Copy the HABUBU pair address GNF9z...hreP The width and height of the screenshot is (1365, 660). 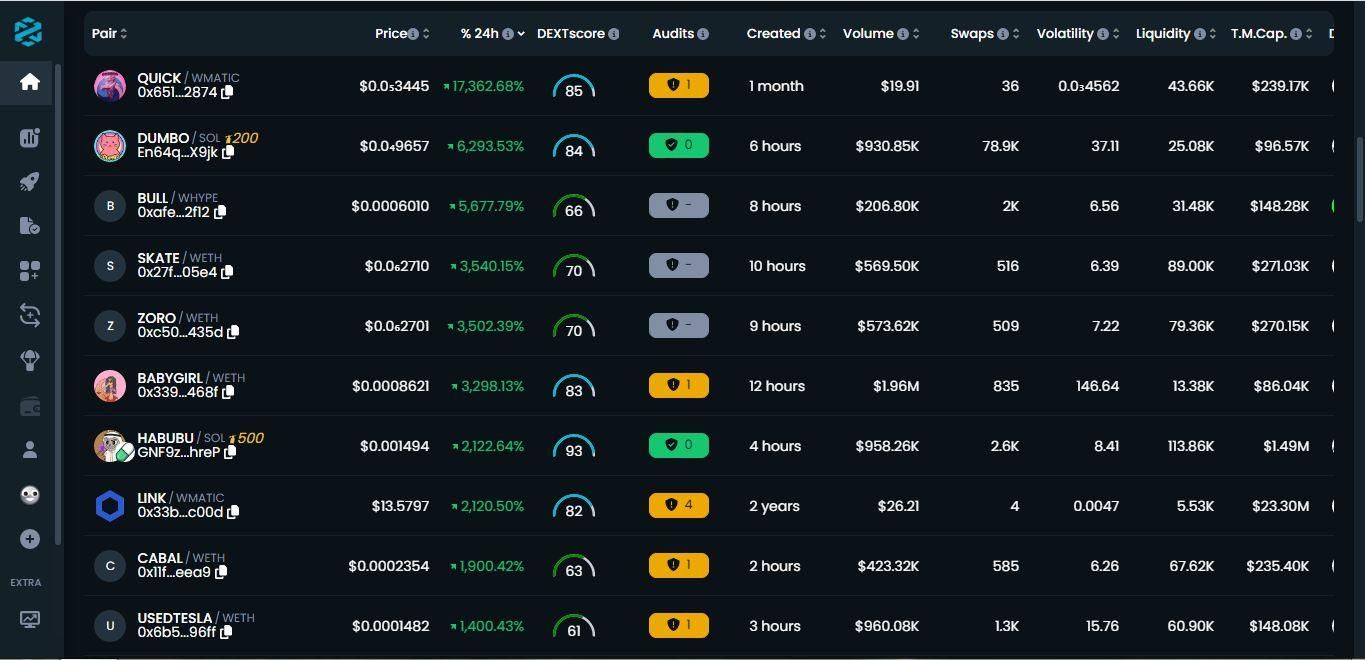230,452
